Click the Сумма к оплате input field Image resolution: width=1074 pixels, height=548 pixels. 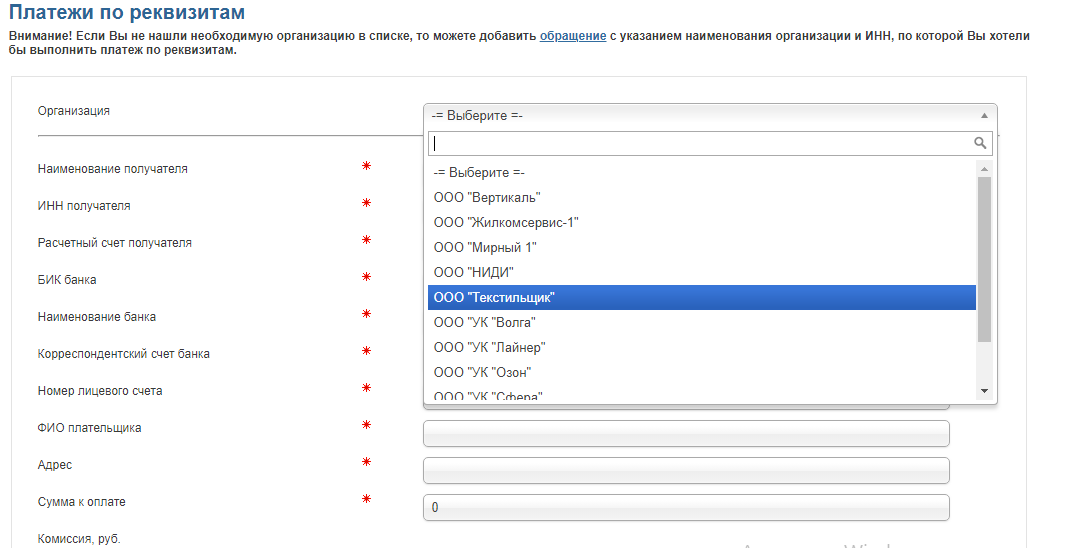pos(686,507)
